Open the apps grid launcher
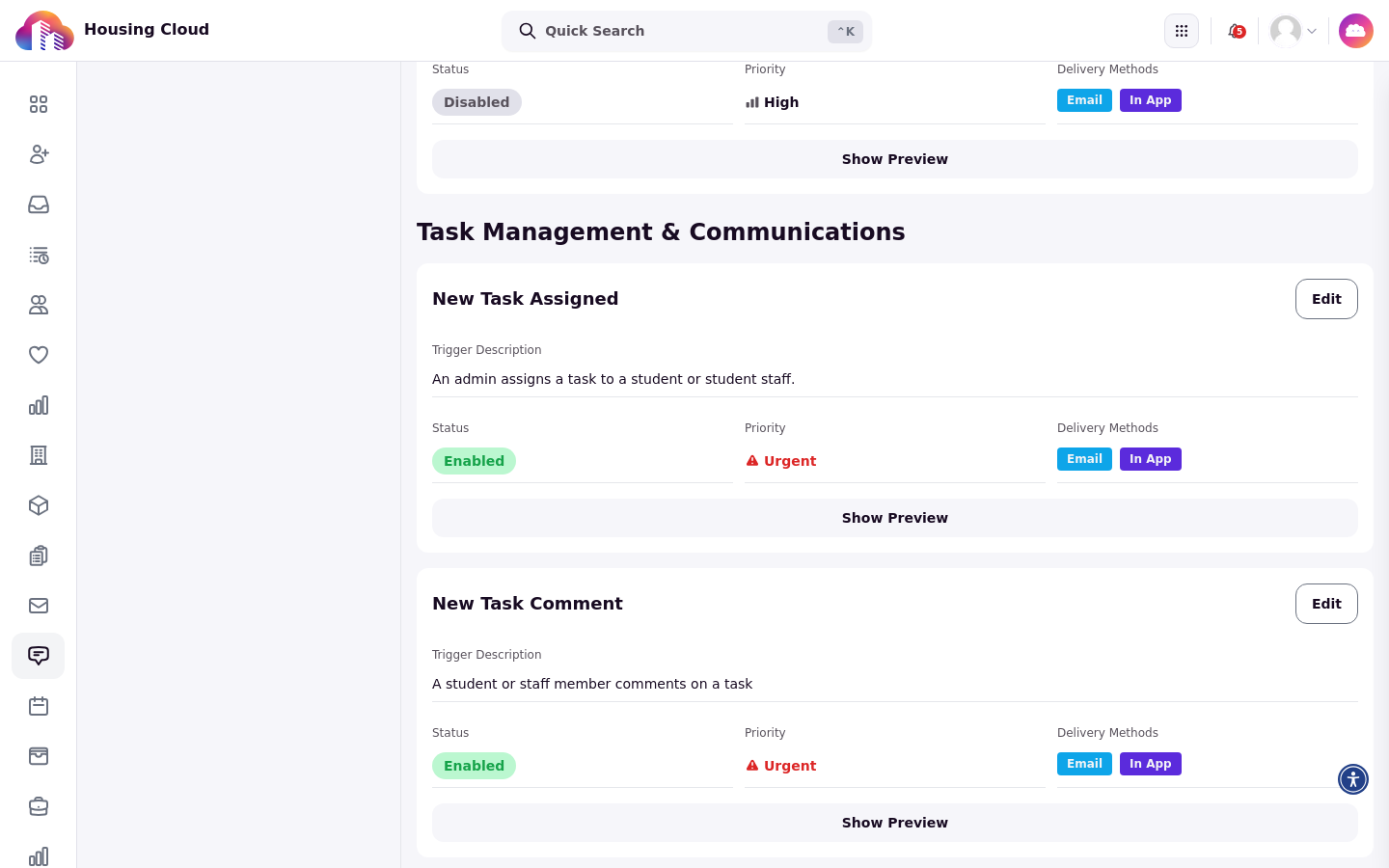 tap(1182, 31)
